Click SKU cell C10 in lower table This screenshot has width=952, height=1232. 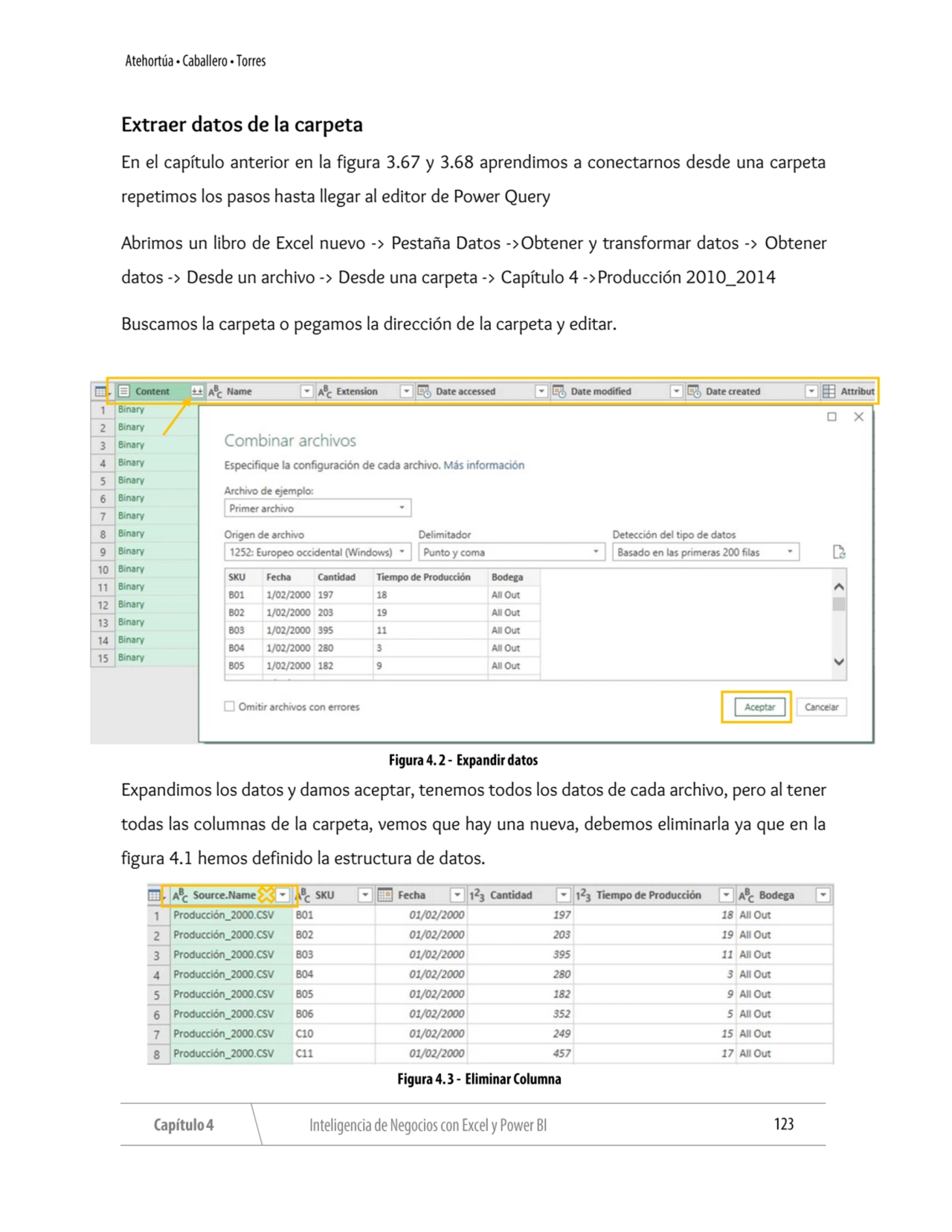tap(304, 1033)
